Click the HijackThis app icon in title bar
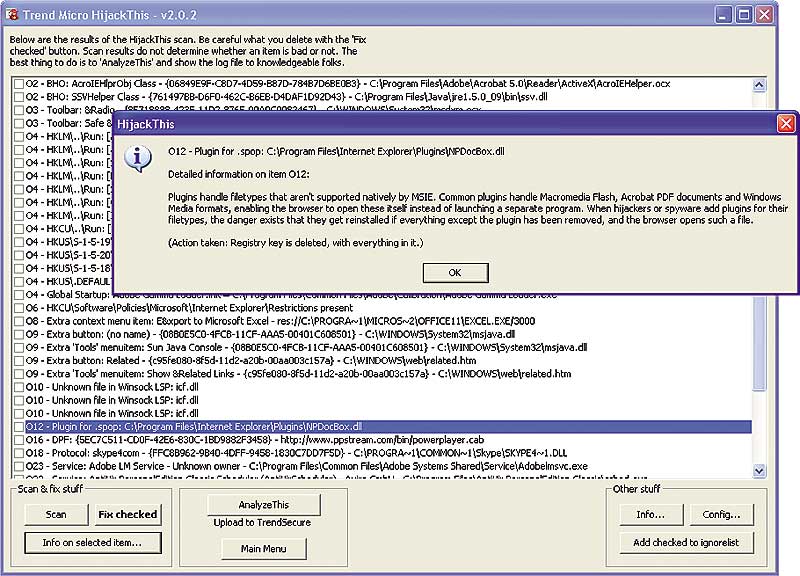800x576 pixels. pos(12,14)
